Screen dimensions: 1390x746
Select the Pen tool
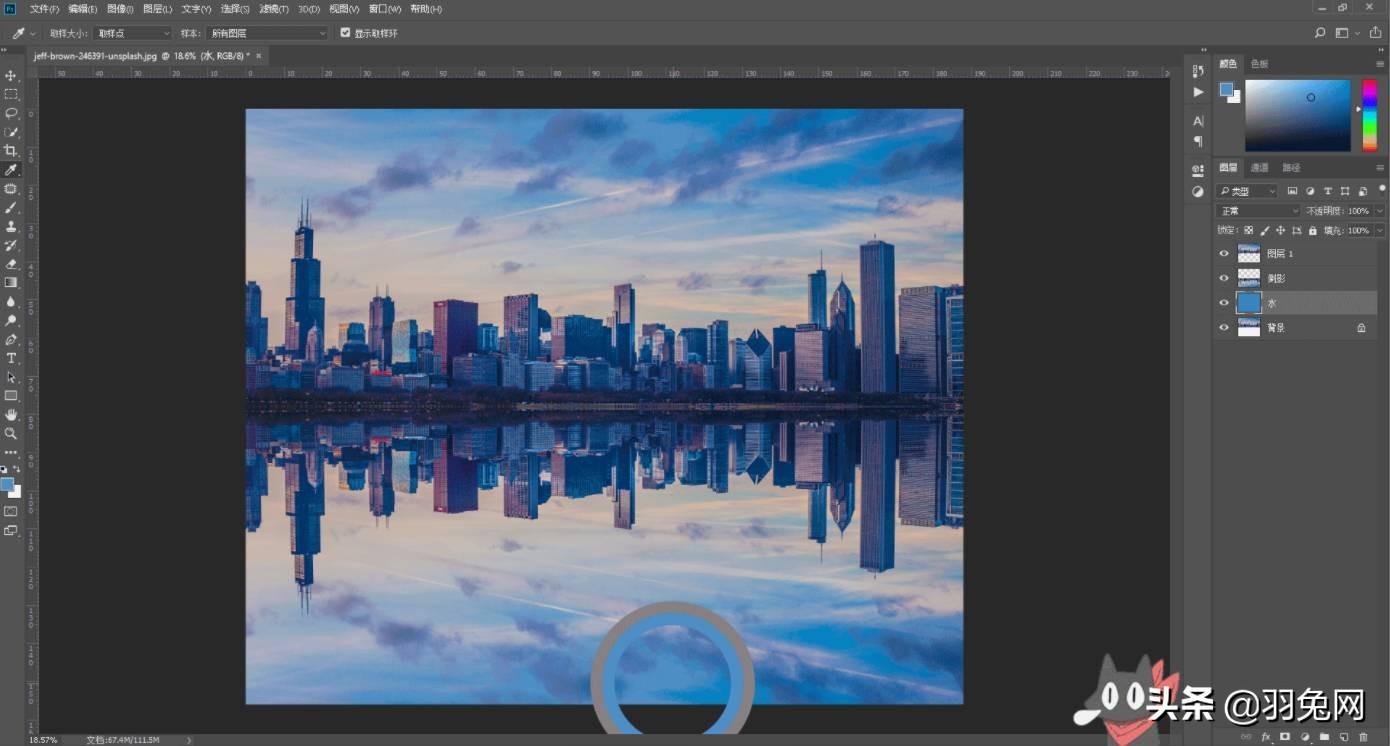tap(11, 340)
